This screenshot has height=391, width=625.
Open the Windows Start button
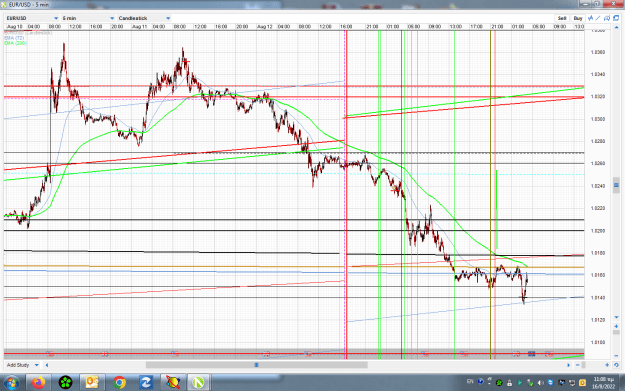(11, 383)
